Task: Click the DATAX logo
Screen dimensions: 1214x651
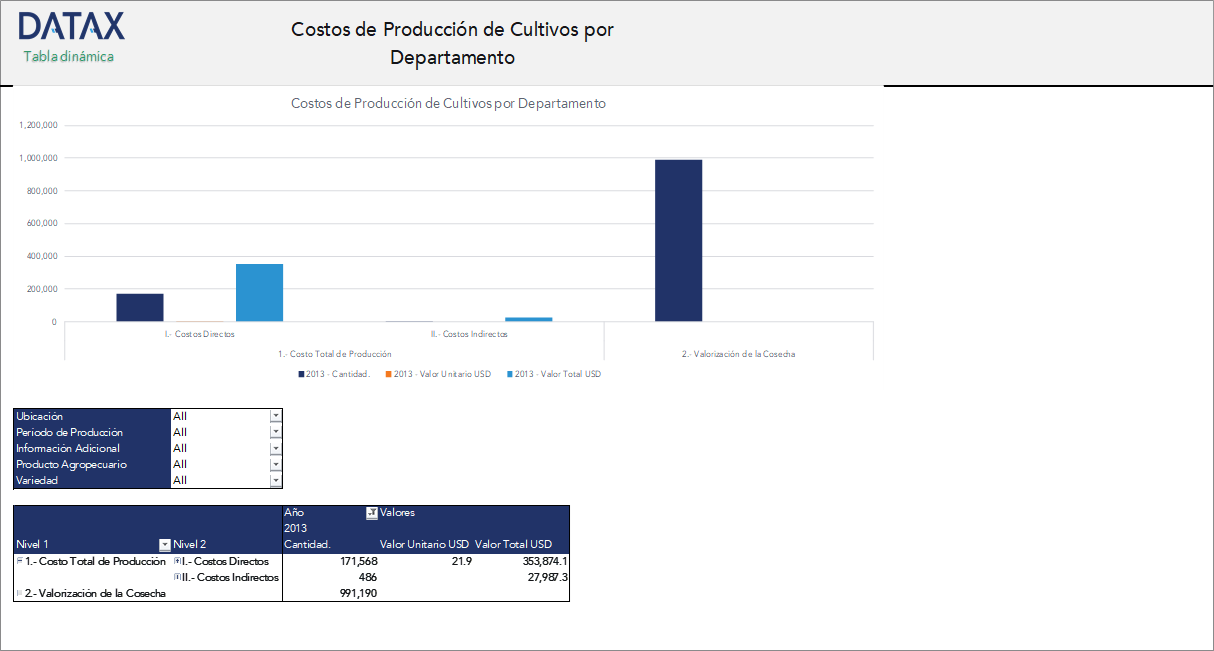Action: (x=70, y=25)
